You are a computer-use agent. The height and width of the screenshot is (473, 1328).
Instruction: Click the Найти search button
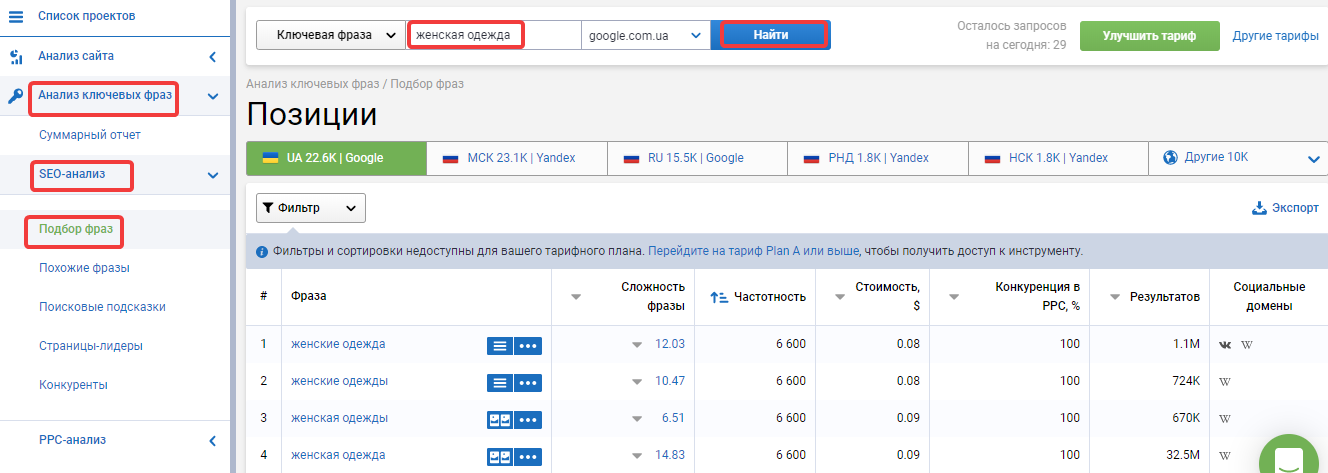771,35
